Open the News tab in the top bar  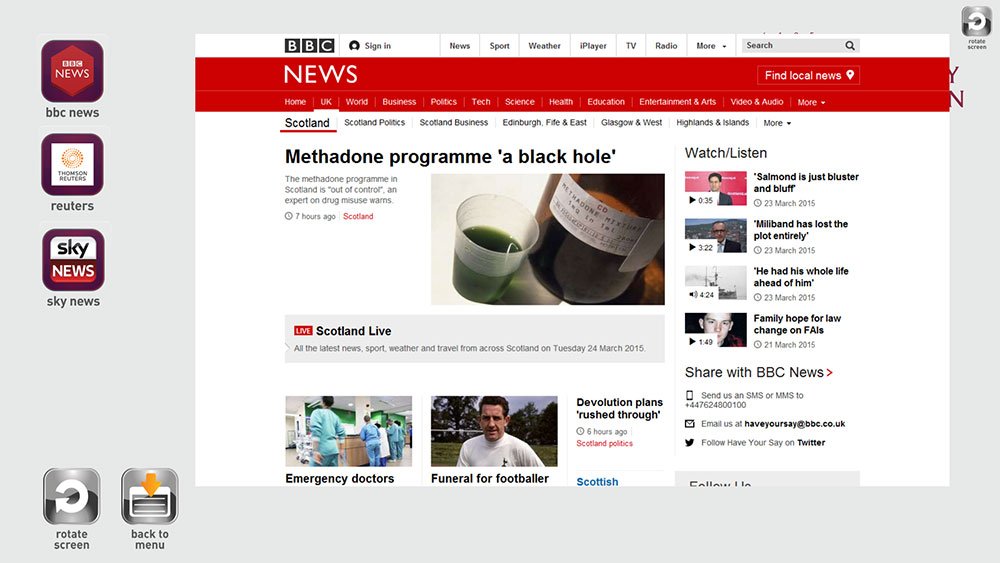click(459, 46)
